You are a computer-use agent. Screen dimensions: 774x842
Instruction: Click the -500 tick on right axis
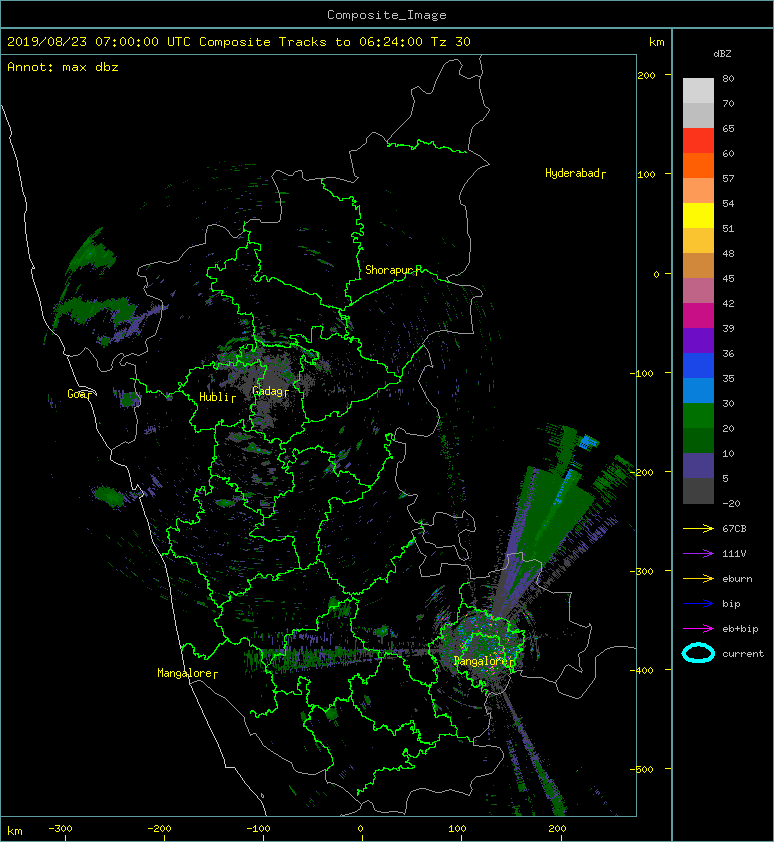pos(642,769)
